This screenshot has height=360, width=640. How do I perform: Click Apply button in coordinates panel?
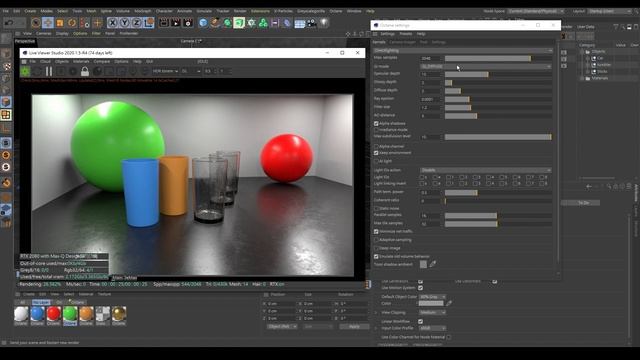point(354,327)
